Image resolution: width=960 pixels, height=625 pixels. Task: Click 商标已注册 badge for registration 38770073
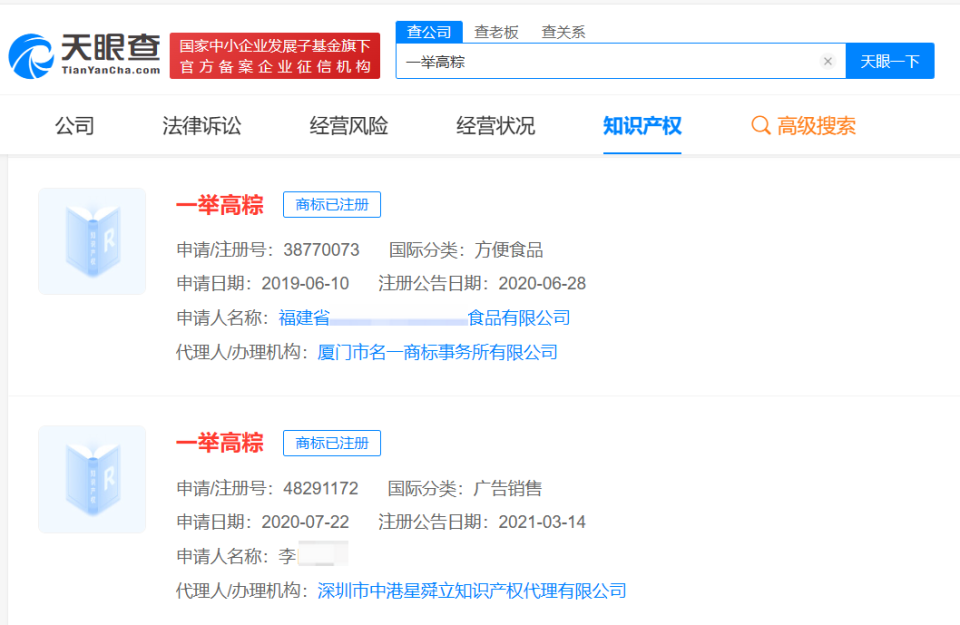tap(332, 204)
